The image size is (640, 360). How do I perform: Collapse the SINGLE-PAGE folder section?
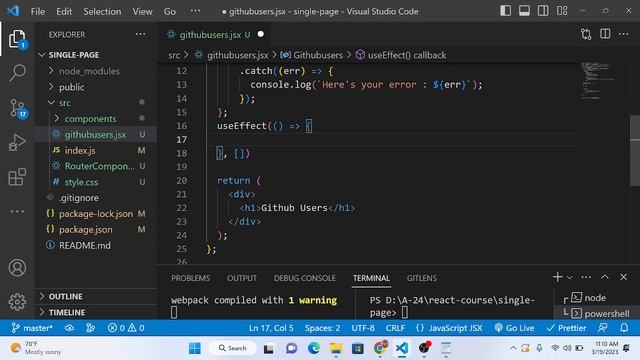pyautogui.click(x=96, y=55)
